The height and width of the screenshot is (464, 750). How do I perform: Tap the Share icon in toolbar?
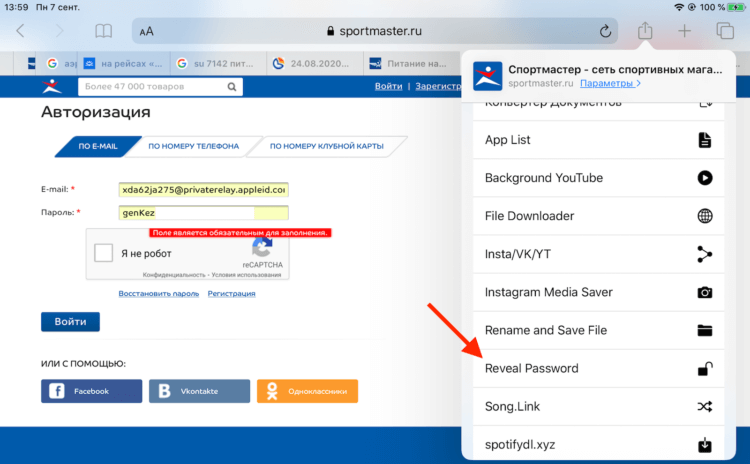pyautogui.click(x=645, y=31)
